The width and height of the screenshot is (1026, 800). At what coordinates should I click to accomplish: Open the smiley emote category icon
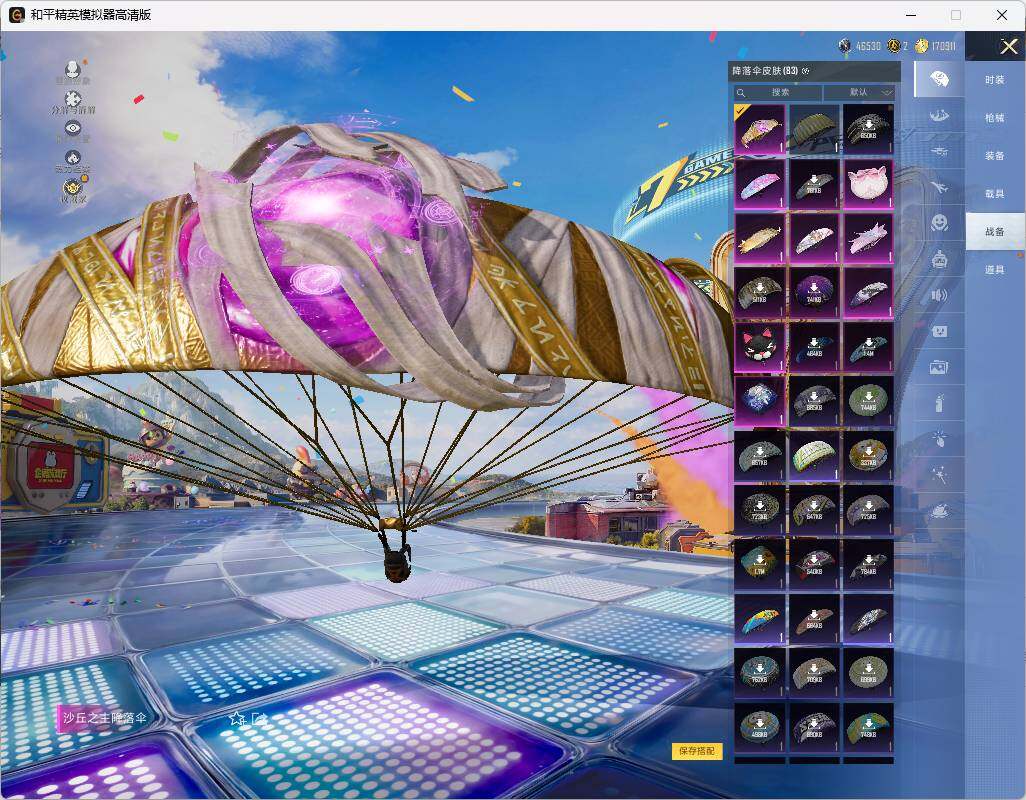pos(939,223)
